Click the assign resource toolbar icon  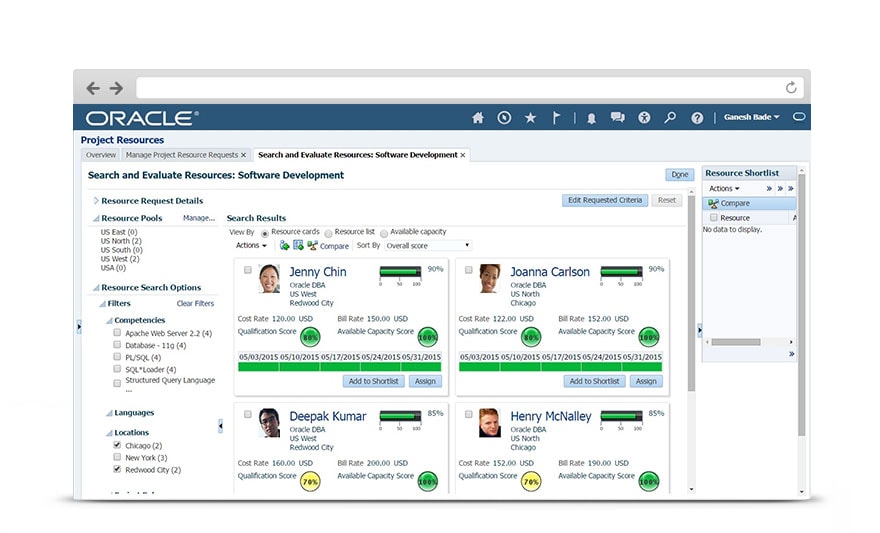tap(298, 245)
